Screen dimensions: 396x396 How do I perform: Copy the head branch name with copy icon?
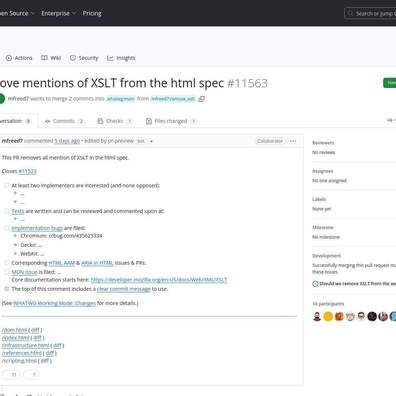[201, 99]
